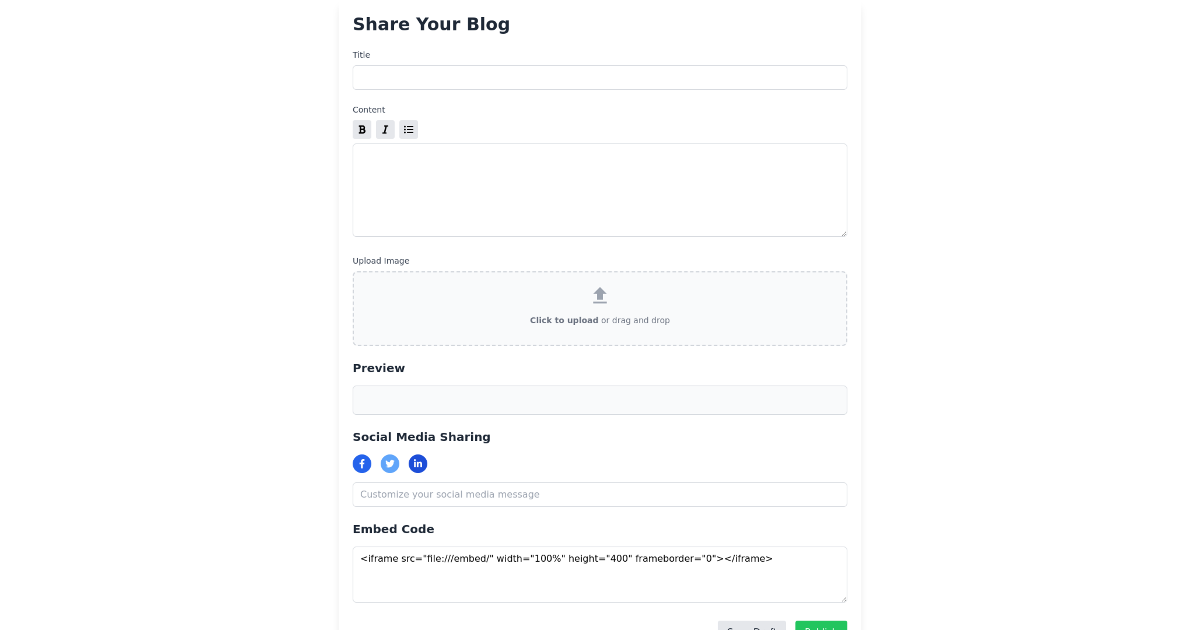Click the social media message box

click(599, 494)
